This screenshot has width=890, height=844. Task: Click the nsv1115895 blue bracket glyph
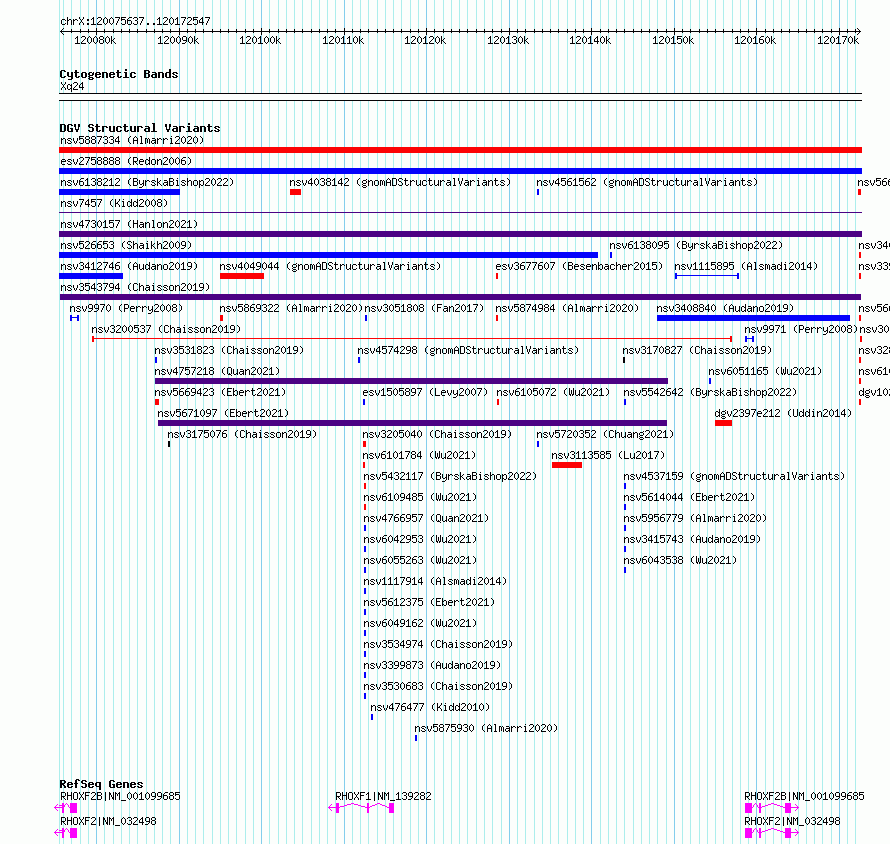point(707,276)
